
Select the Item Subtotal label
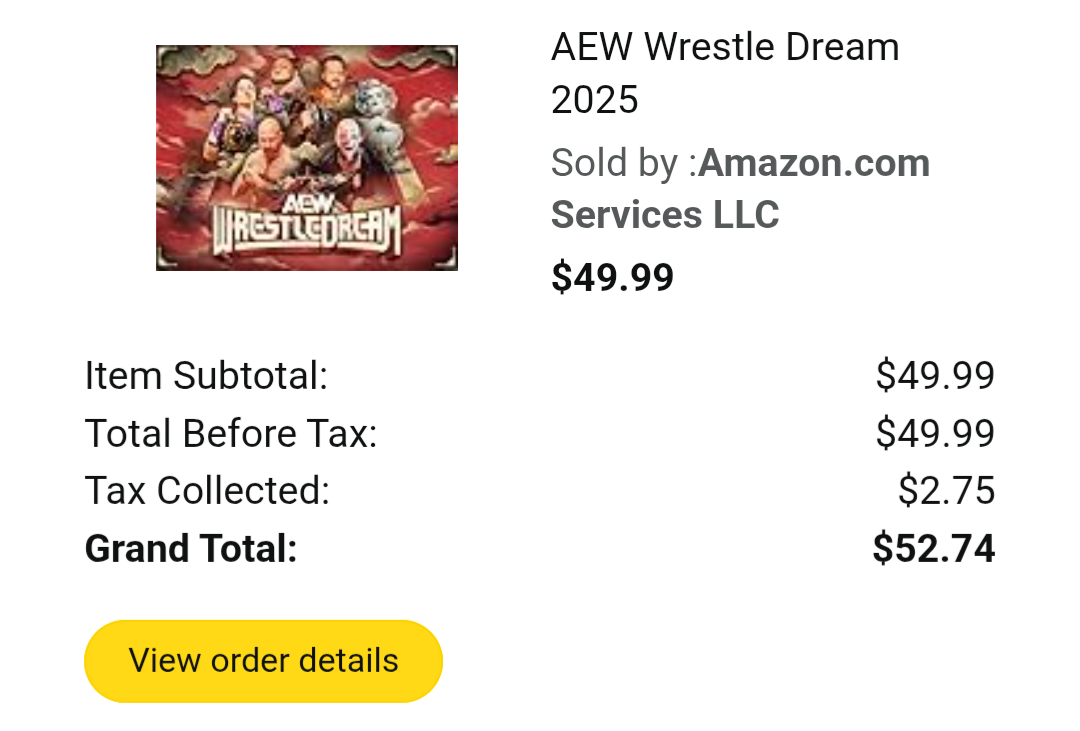click(x=206, y=376)
